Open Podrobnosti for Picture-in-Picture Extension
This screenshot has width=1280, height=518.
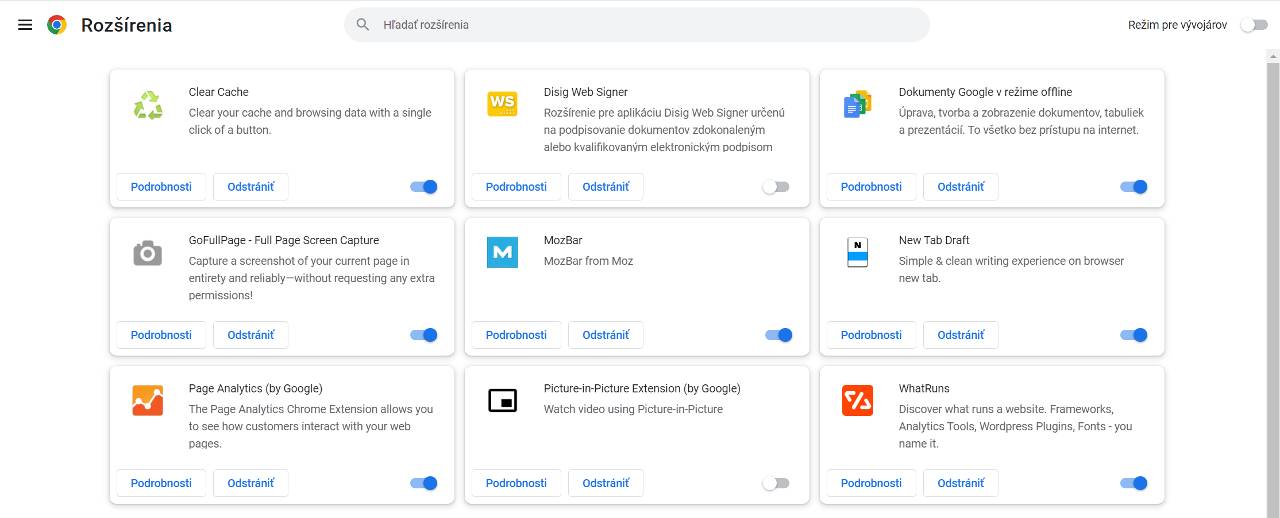click(x=516, y=483)
